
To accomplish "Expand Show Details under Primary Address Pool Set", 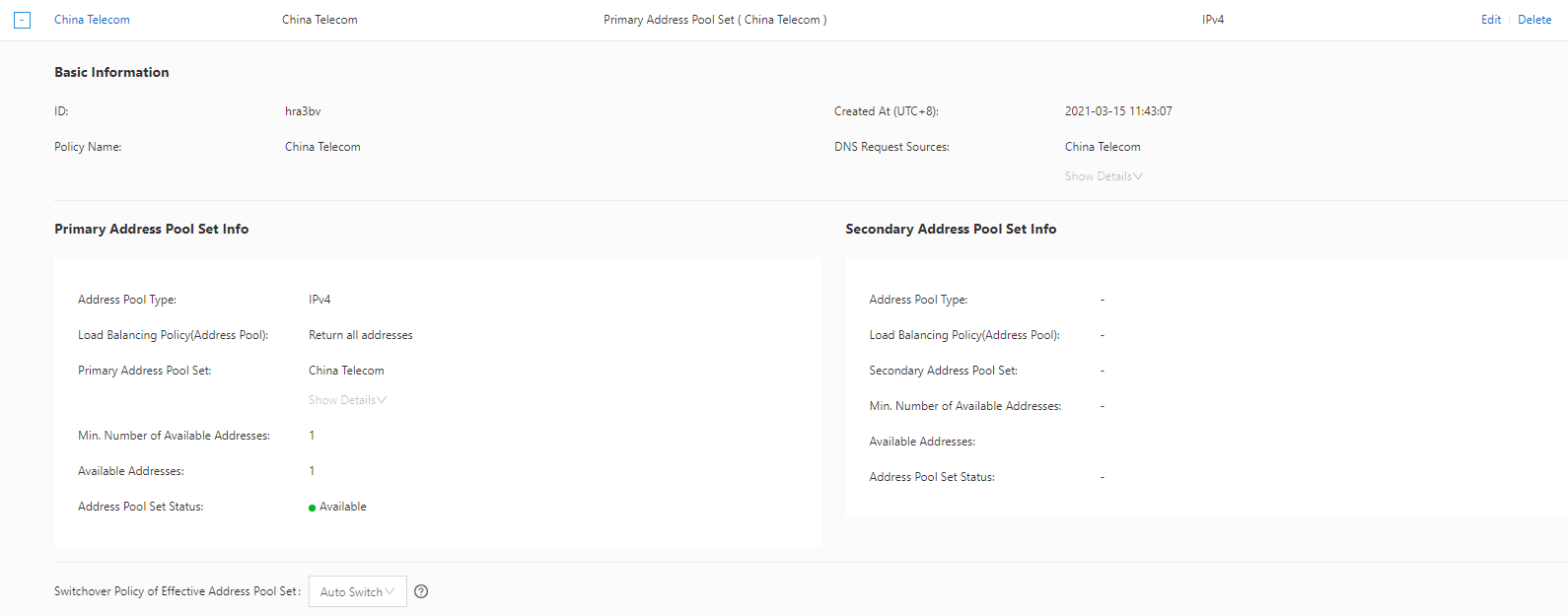I will click(346, 400).
